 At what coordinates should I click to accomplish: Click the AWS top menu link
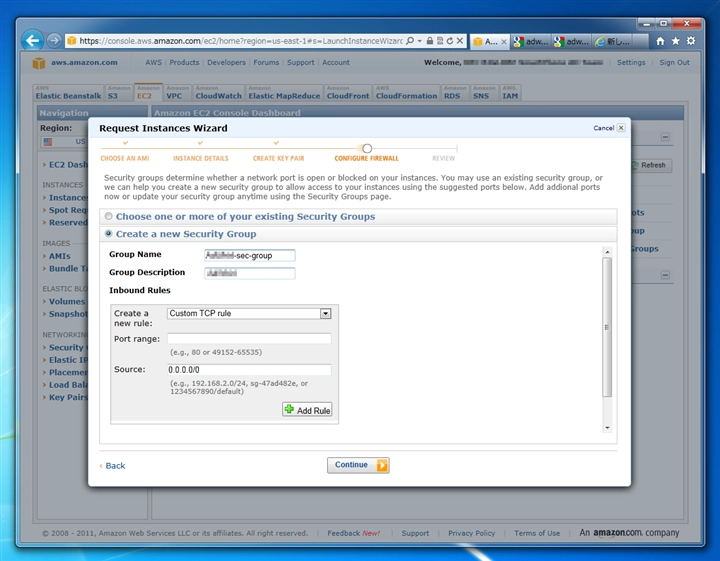pyautogui.click(x=153, y=62)
